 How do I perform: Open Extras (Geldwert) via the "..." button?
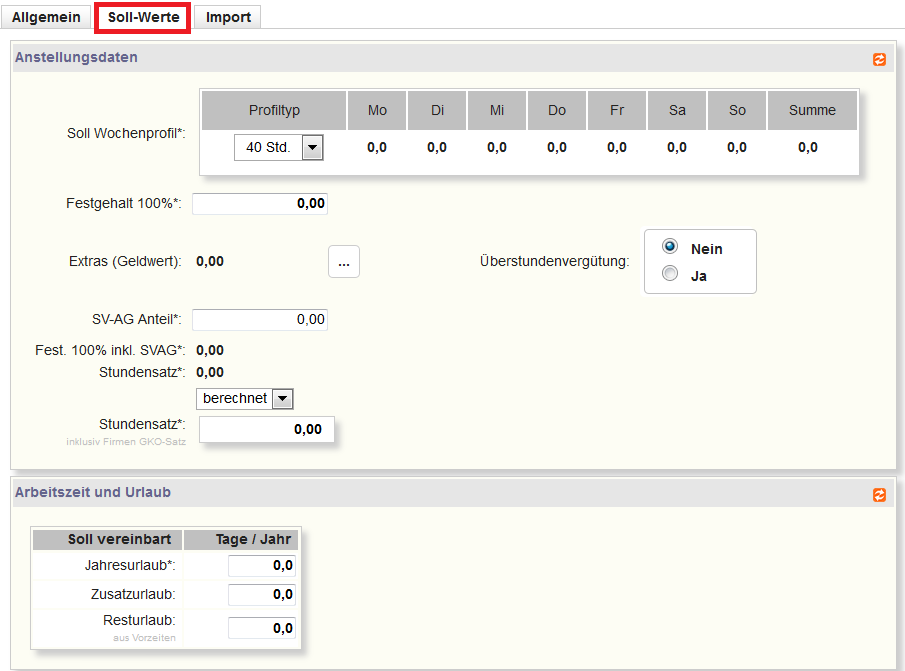coord(343,261)
